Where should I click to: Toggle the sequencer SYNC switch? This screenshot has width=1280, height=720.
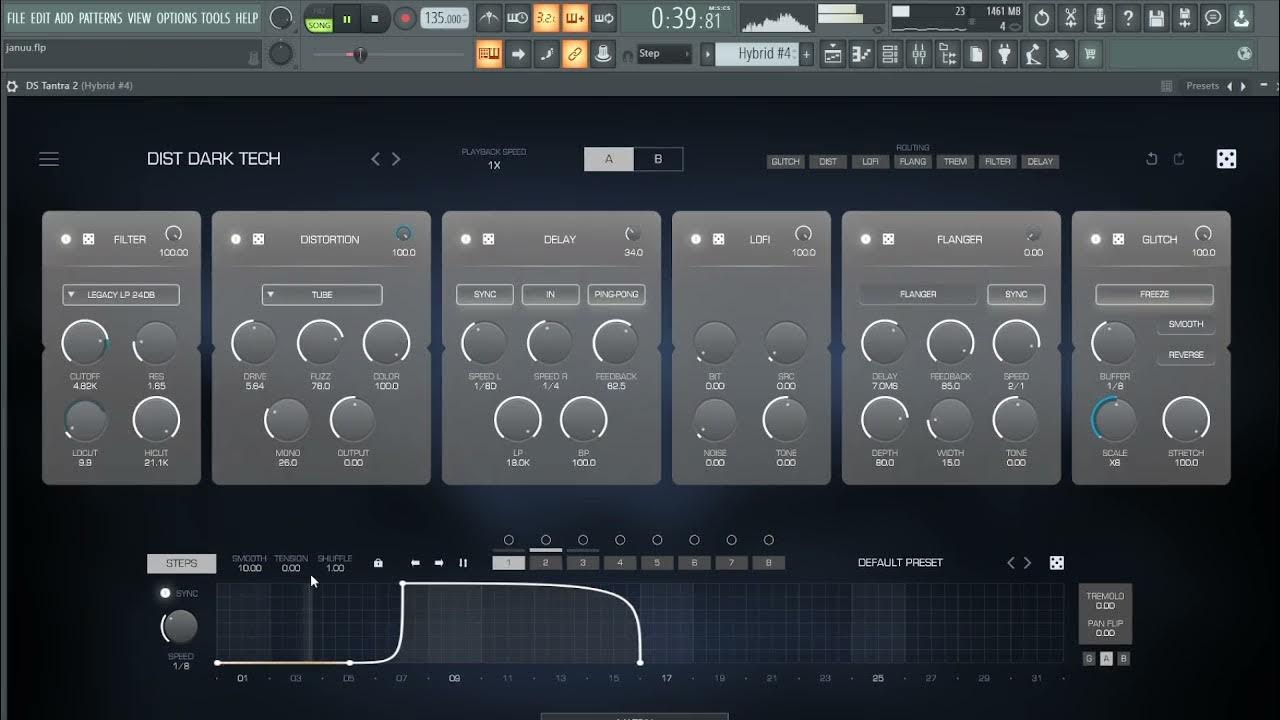coord(165,593)
